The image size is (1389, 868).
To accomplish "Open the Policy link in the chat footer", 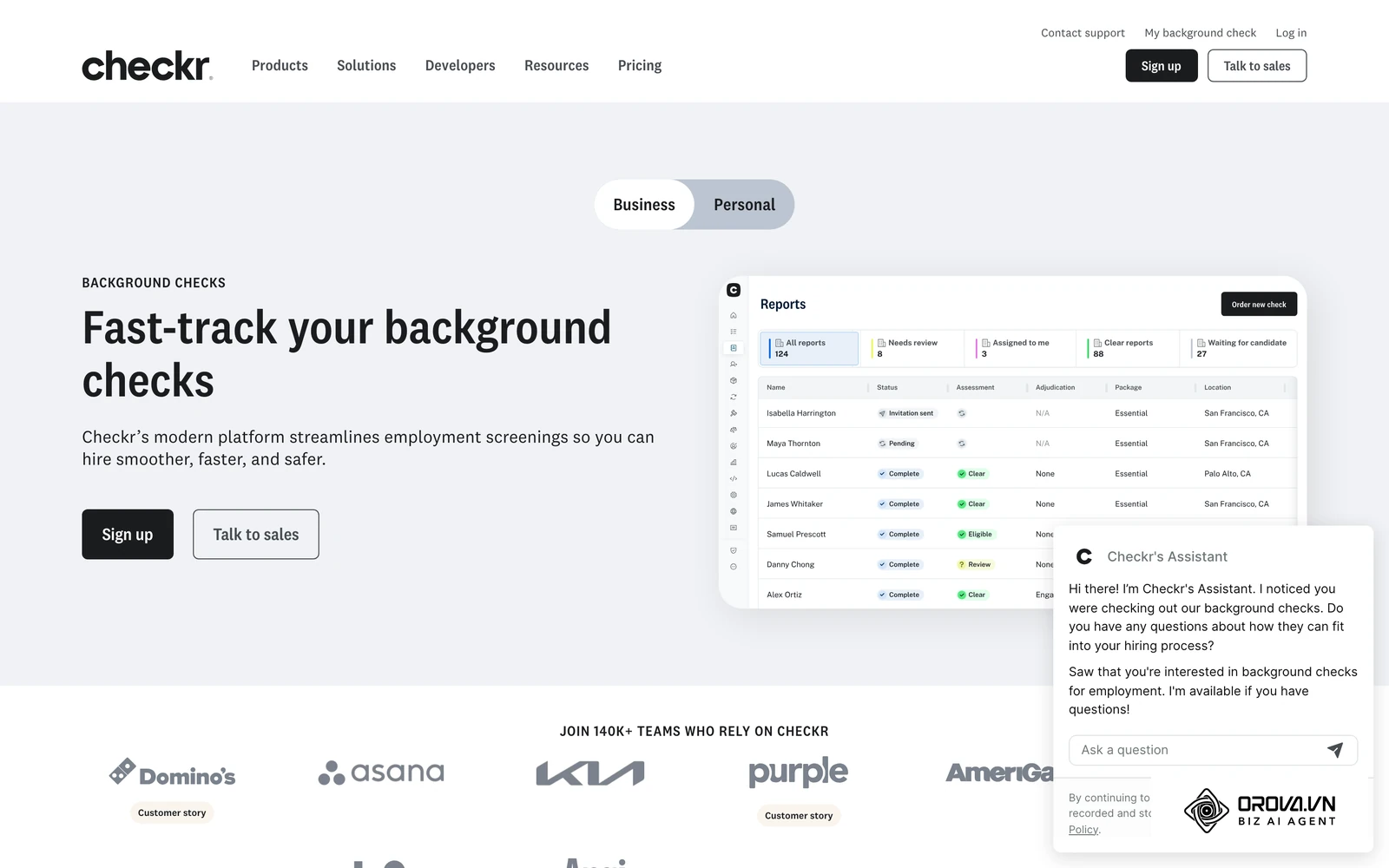I will coord(1083,830).
